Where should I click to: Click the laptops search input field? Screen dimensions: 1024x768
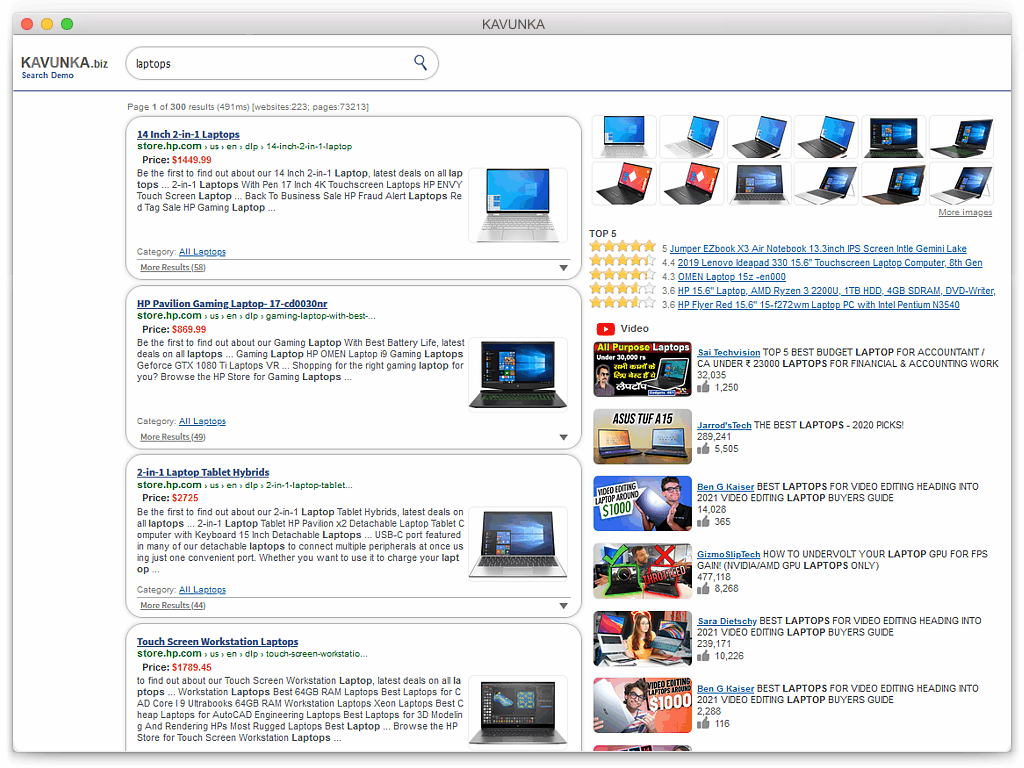pos(270,63)
